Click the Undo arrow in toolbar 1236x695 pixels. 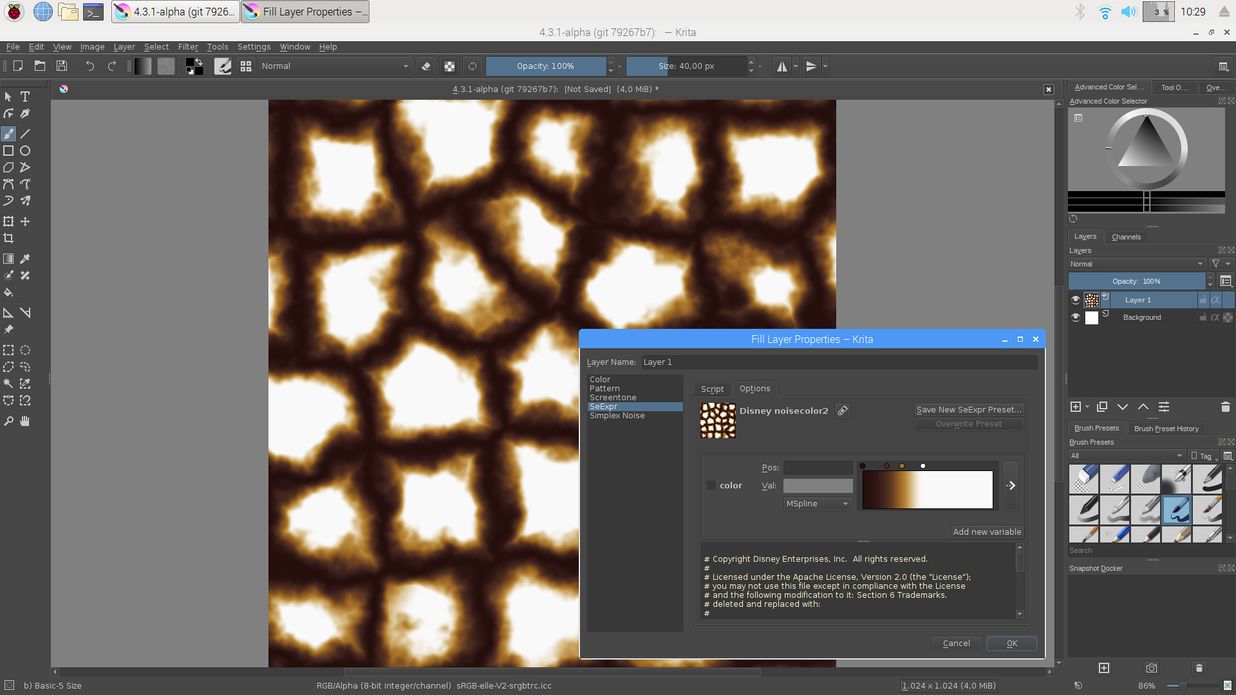(x=90, y=66)
